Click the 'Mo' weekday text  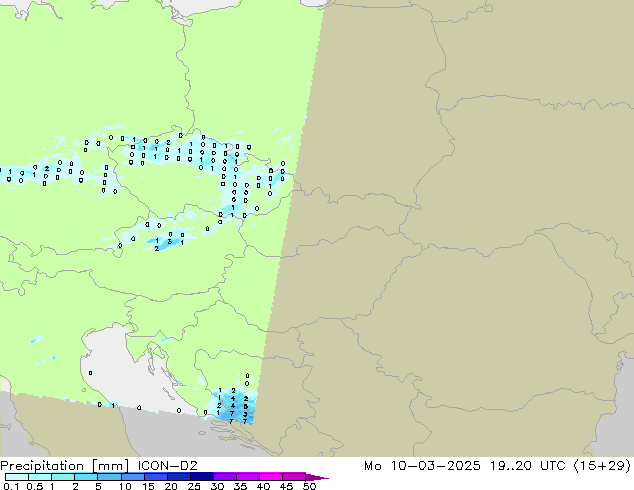(372, 466)
